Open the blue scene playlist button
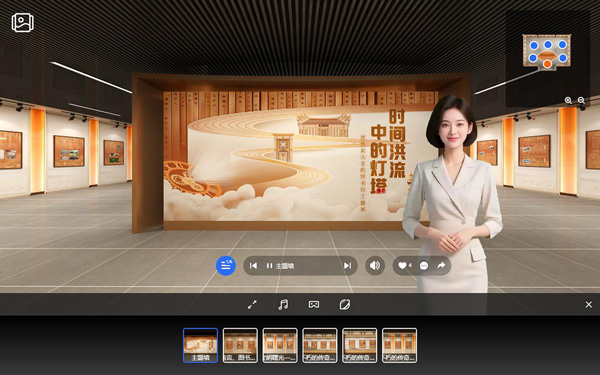 tap(226, 266)
